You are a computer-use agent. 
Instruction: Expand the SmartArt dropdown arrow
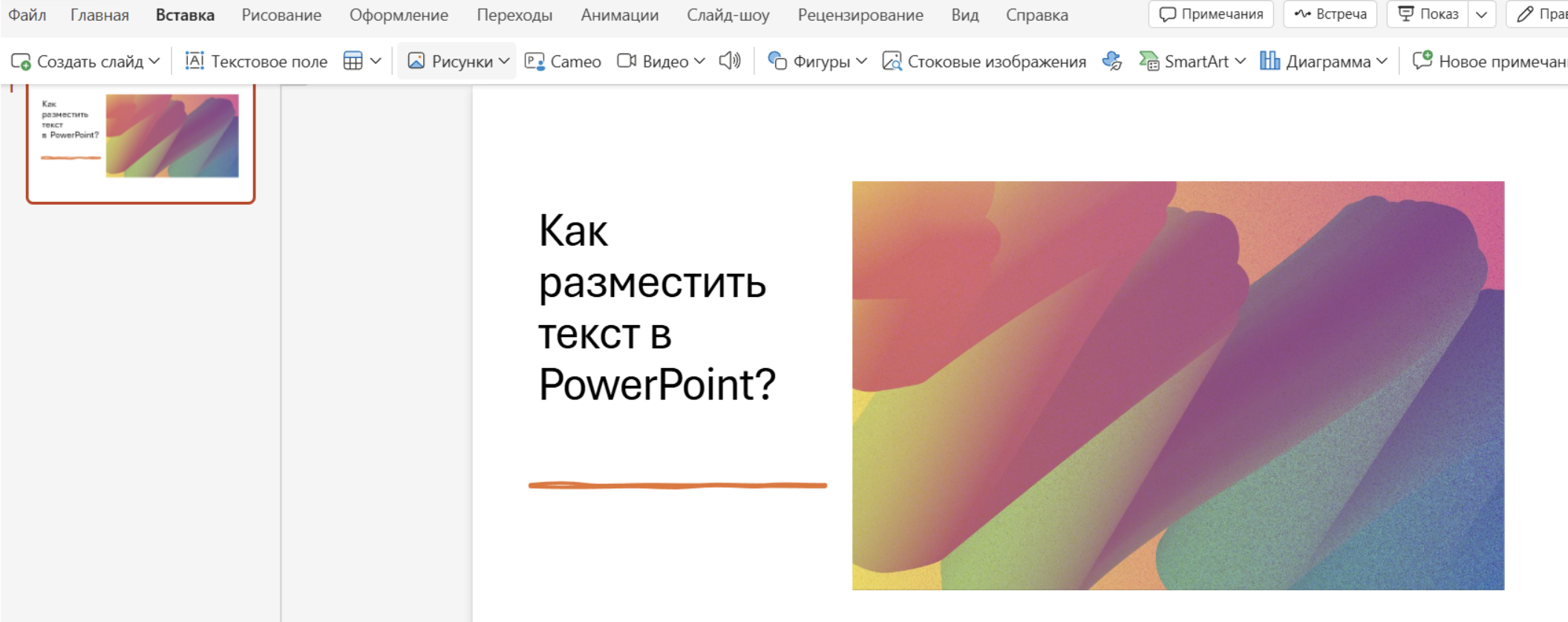(1240, 62)
